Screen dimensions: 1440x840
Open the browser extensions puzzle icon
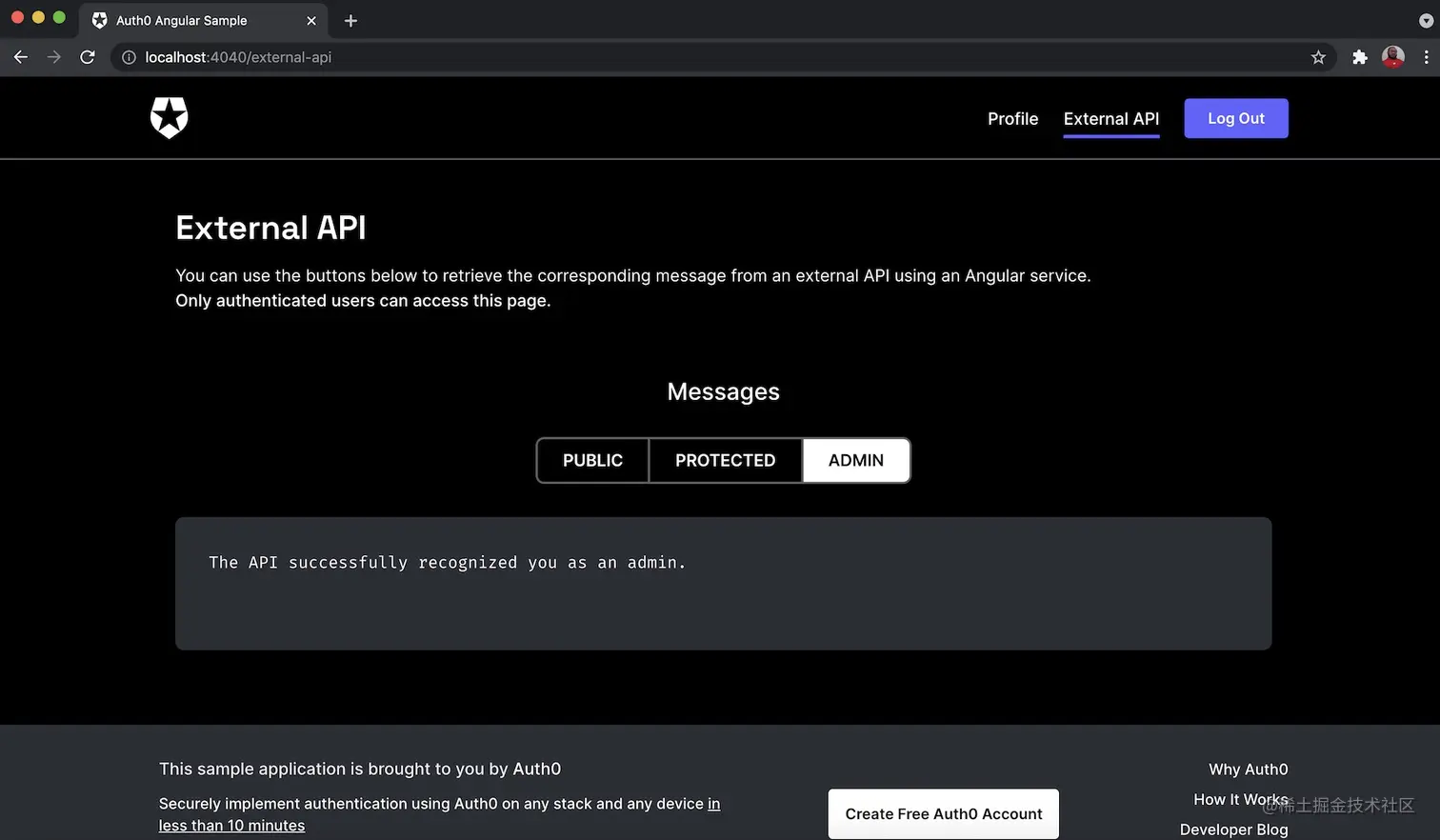point(1359,57)
